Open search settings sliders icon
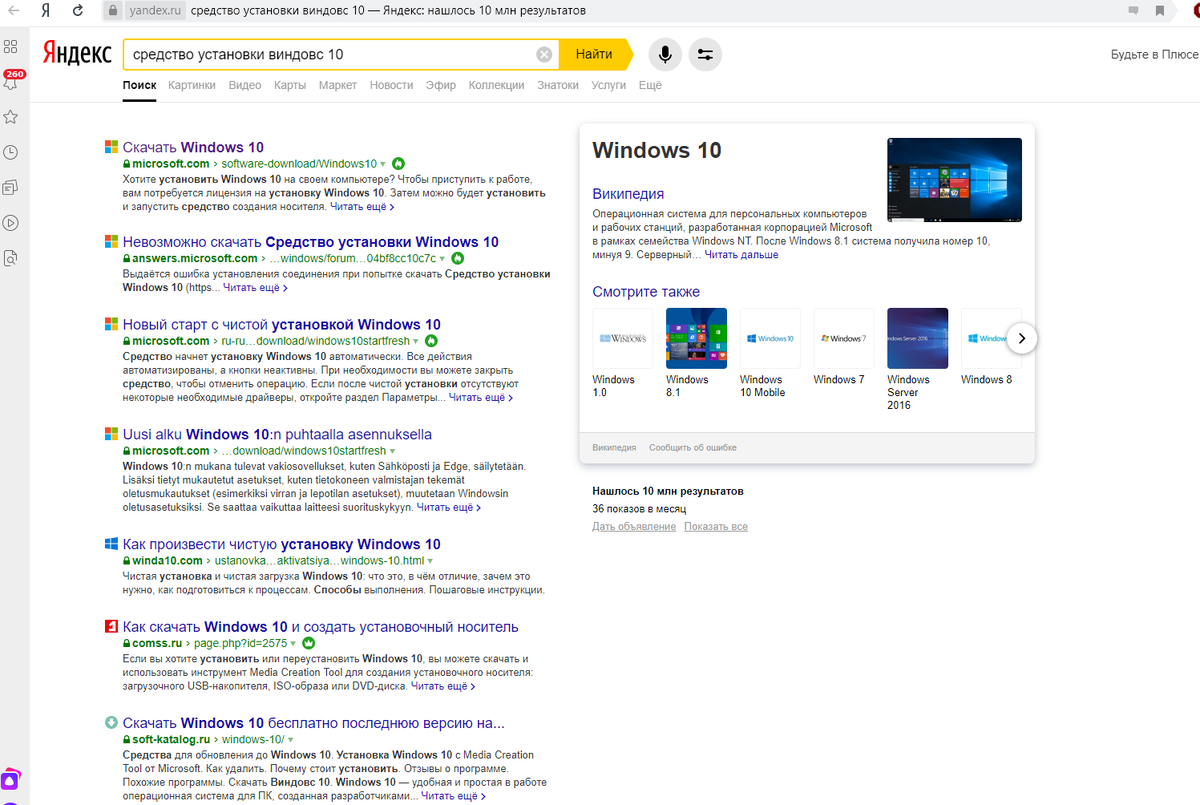 (705, 55)
